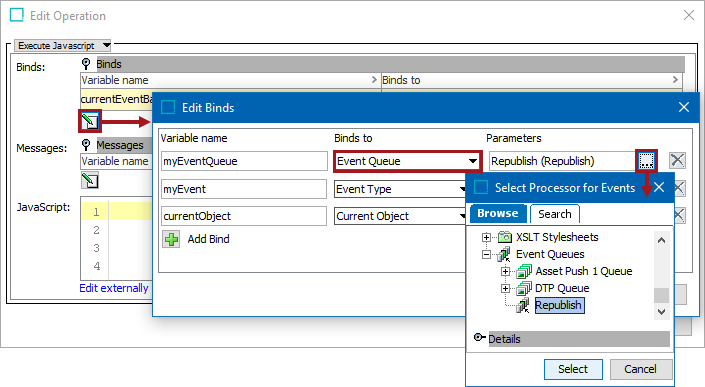Remove the myEventQueue bind with X icon
The width and height of the screenshot is (705, 387).
click(677, 160)
